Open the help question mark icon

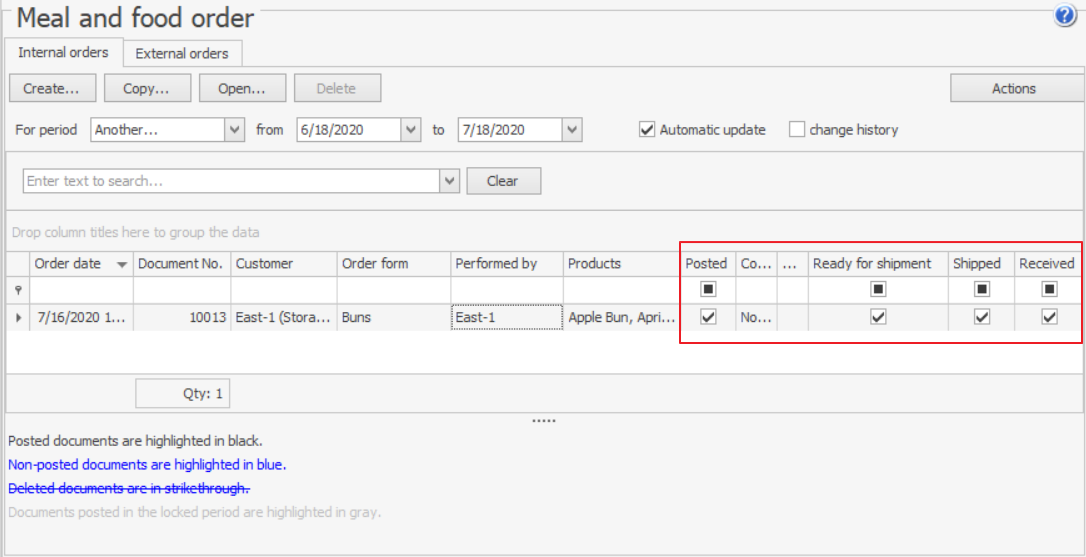[x=1065, y=16]
